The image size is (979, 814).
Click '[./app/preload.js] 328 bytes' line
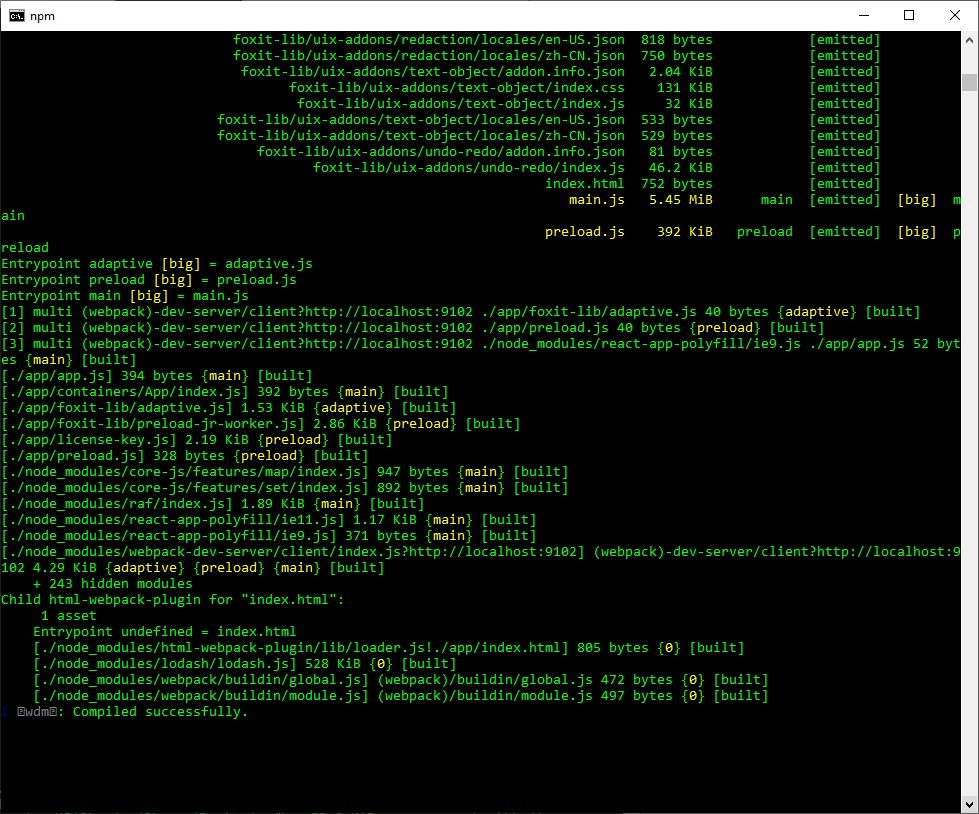tap(185, 456)
